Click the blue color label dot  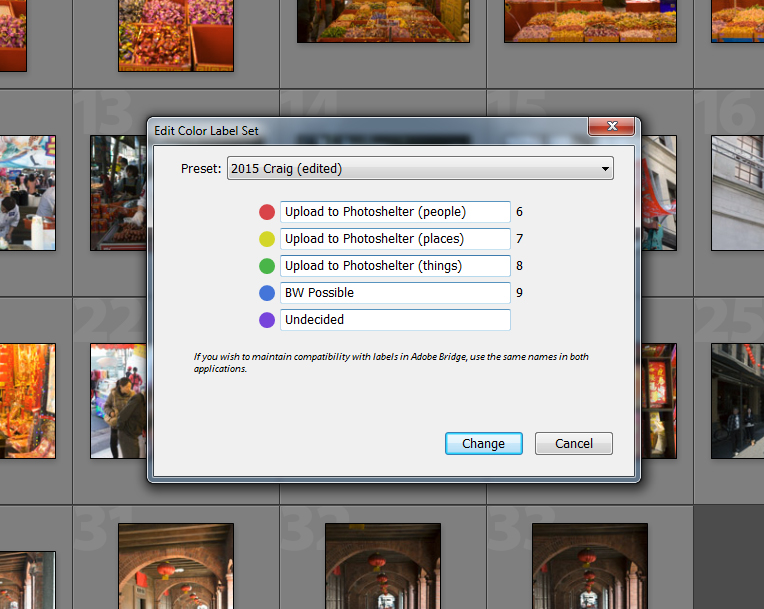[x=267, y=293]
